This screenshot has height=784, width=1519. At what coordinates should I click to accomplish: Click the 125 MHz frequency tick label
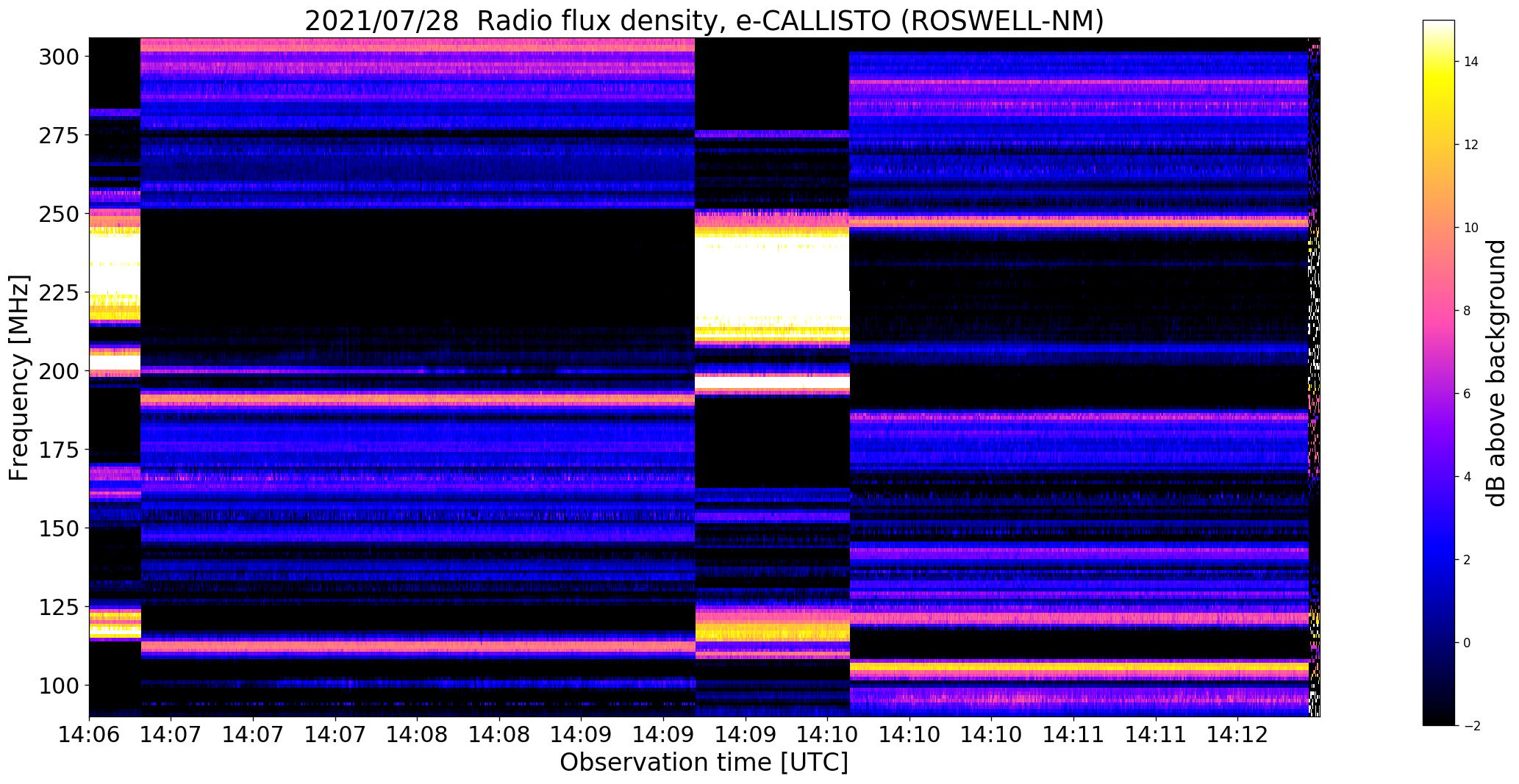tap(60, 606)
